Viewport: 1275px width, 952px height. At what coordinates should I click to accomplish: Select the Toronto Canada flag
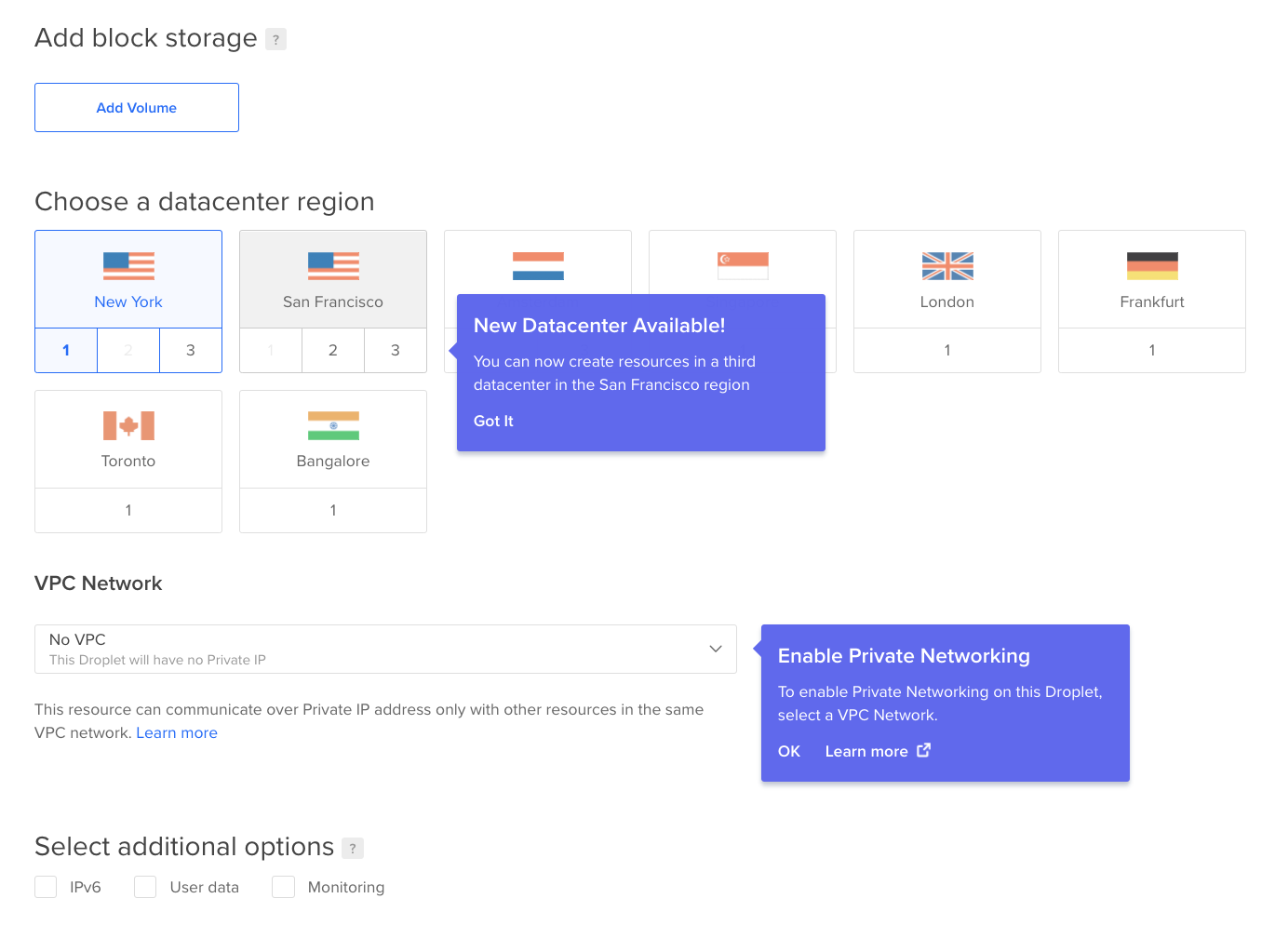(128, 426)
